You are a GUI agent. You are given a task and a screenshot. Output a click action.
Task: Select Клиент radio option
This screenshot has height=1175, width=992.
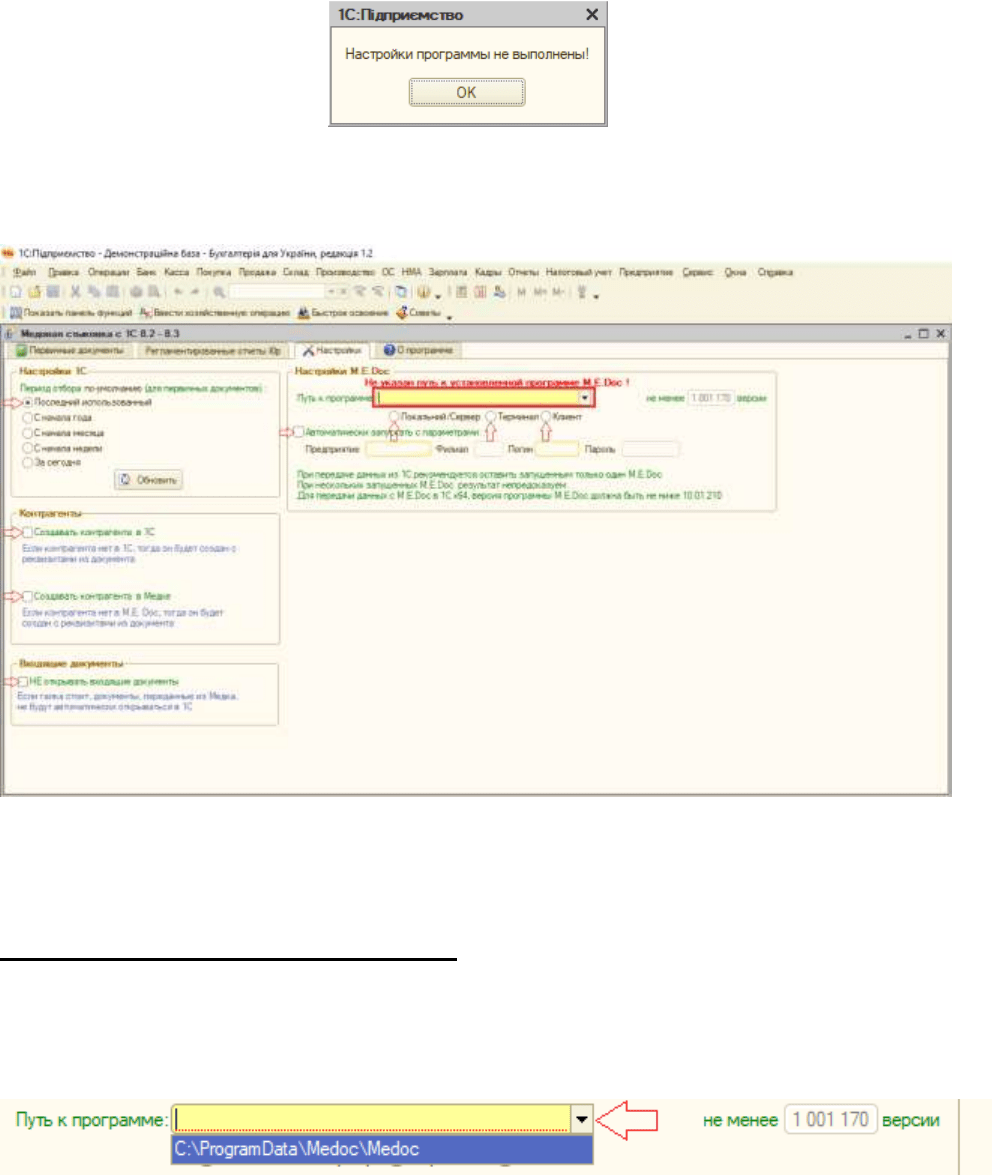[x=545, y=416]
